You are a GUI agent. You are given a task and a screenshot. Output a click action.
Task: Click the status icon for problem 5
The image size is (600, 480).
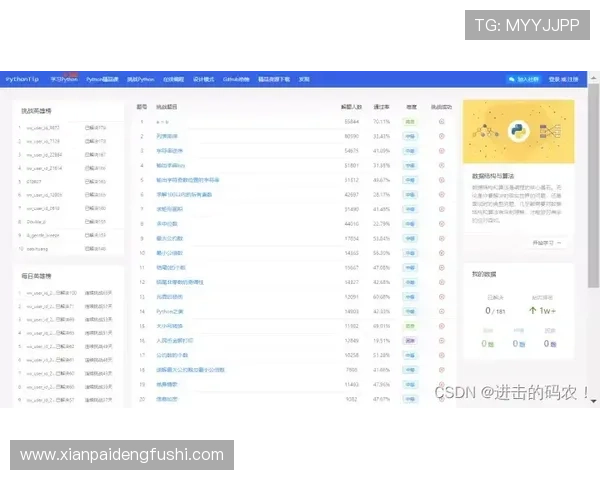tap(441, 180)
